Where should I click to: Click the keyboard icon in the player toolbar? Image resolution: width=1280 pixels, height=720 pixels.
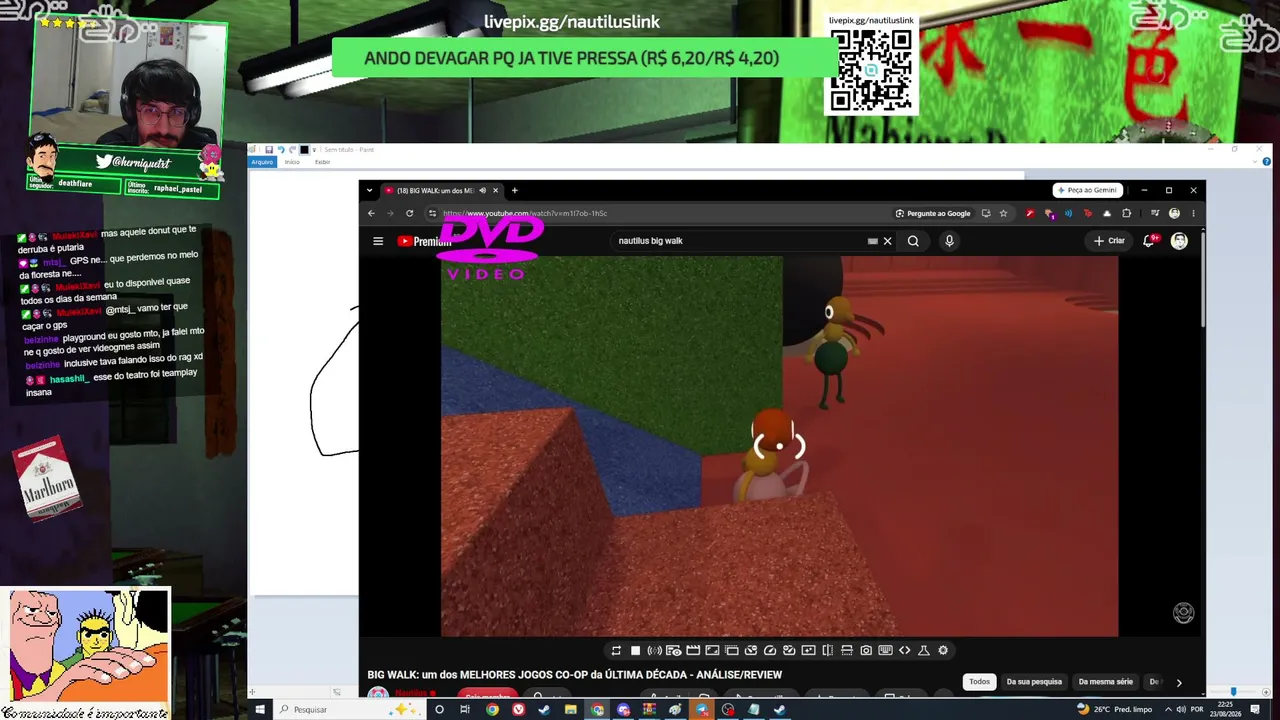pos(885,651)
